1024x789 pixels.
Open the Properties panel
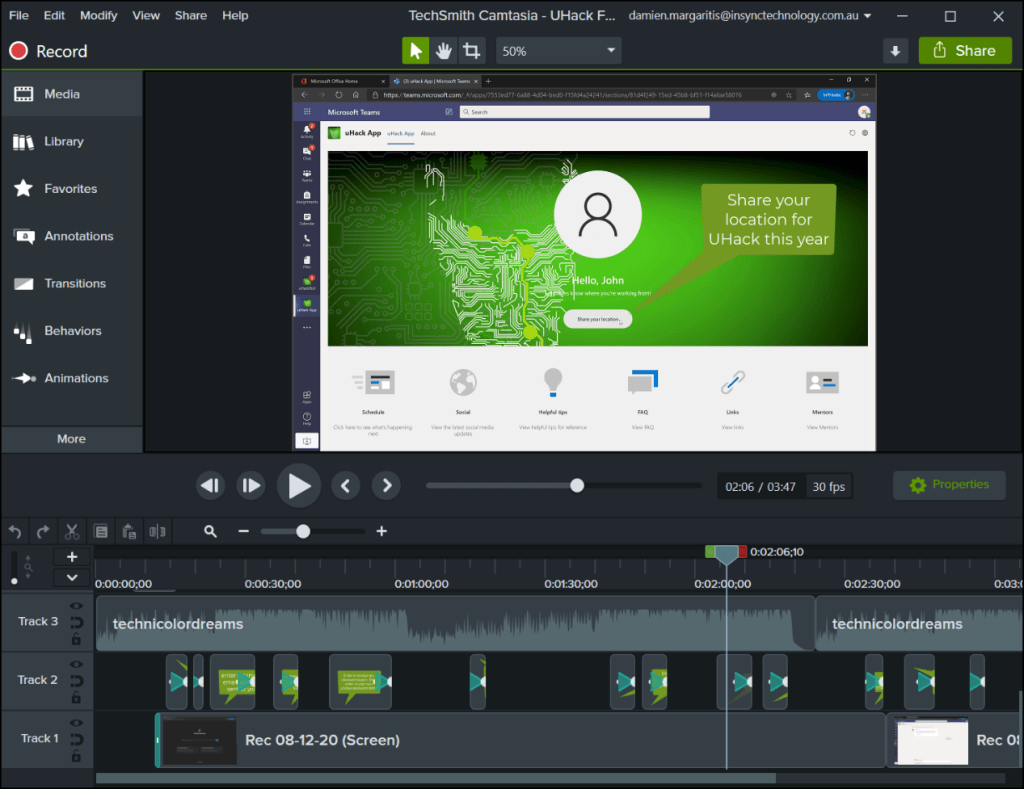coord(948,485)
